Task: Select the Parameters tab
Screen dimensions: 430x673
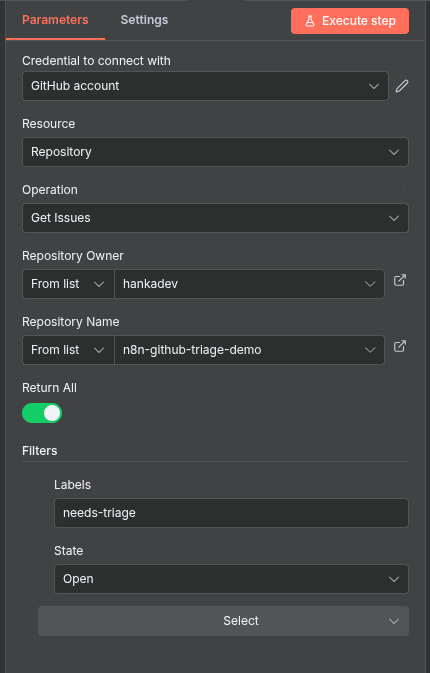Action: [x=55, y=20]
